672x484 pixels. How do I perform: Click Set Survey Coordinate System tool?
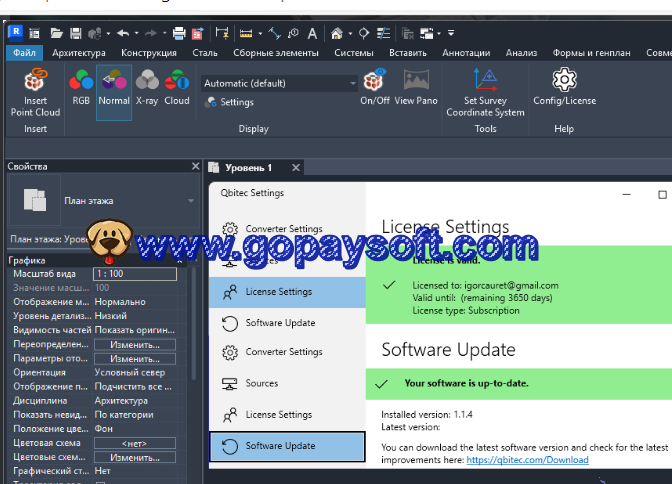[485, 93]
